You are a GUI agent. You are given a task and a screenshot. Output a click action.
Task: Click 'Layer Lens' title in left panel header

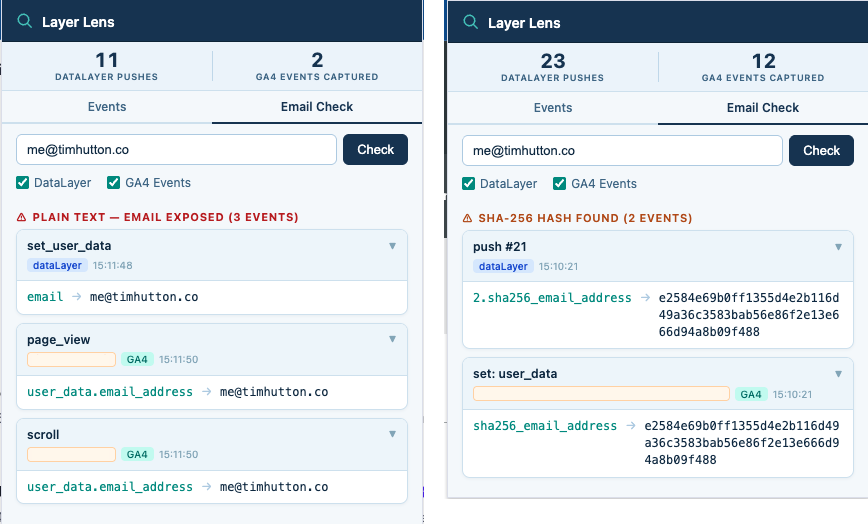point(78,22)
